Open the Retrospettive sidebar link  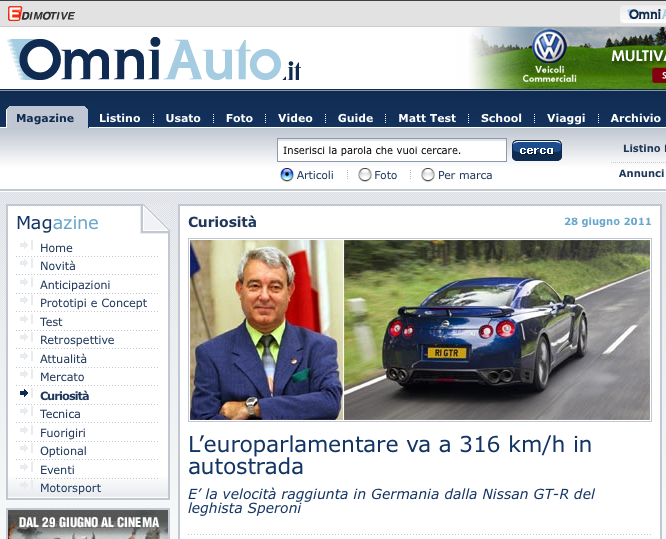click(77, 340)
